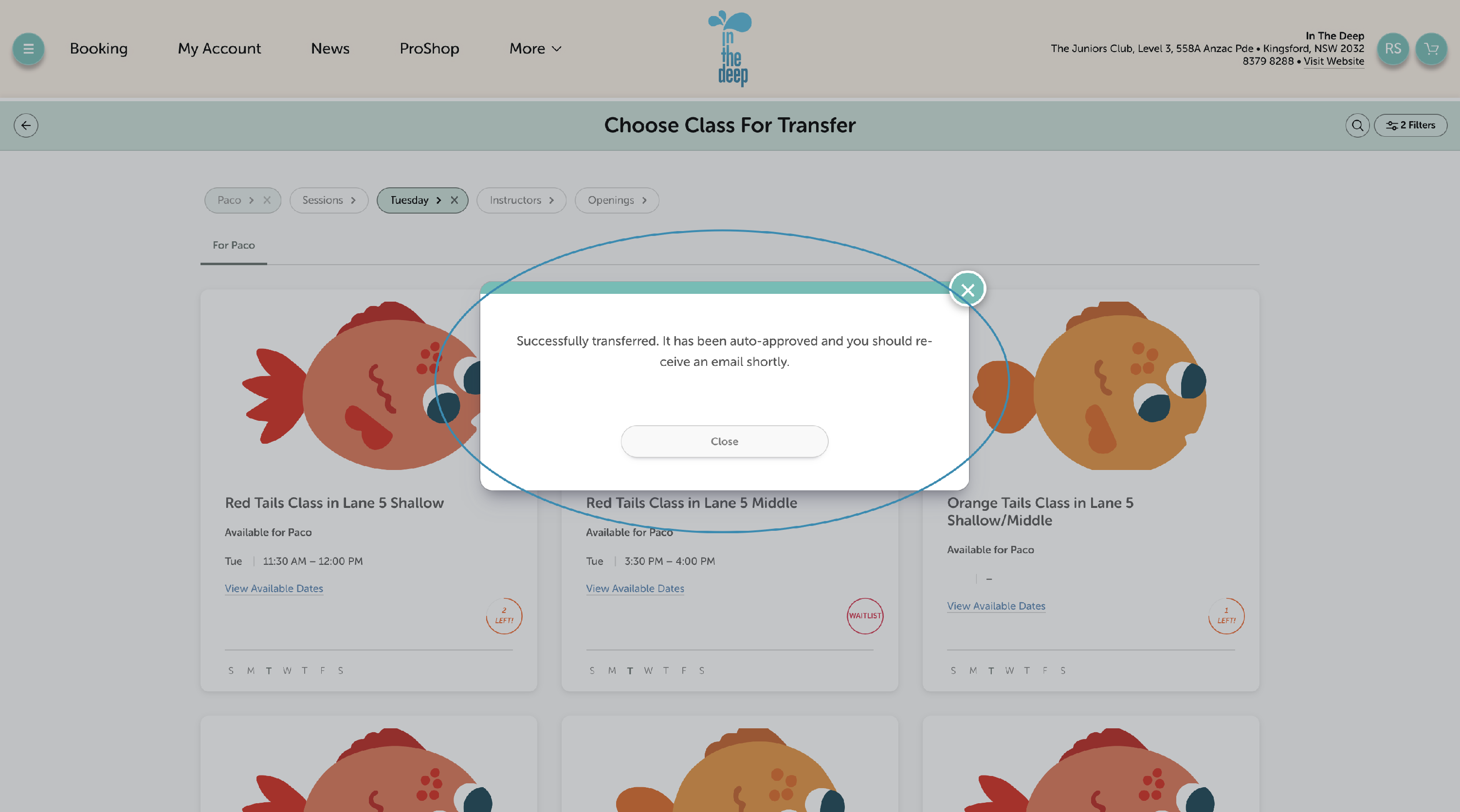Click the 2 Left badge on Red Tails Shallow

click(x=504, y=616)
